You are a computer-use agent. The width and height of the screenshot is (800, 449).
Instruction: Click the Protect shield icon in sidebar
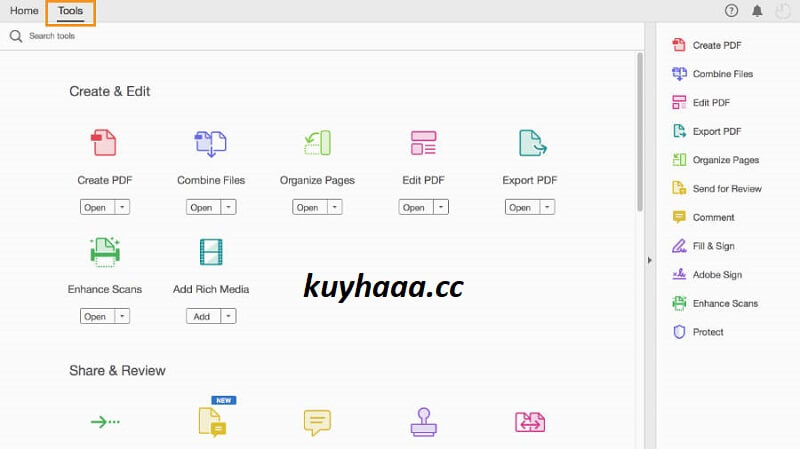pyautogui.click(x=679, y=332)
